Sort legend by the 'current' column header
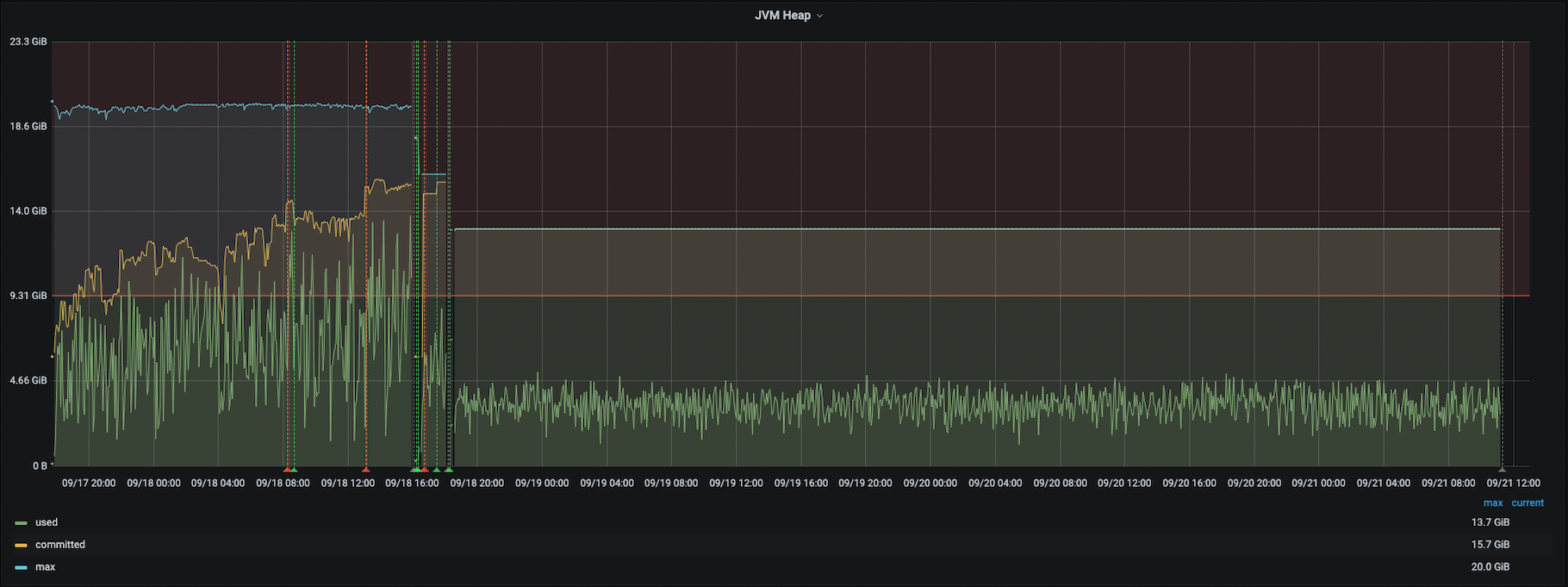Image resolution: width=1568 pixels, height=587 pixels. pos(1528,503)
